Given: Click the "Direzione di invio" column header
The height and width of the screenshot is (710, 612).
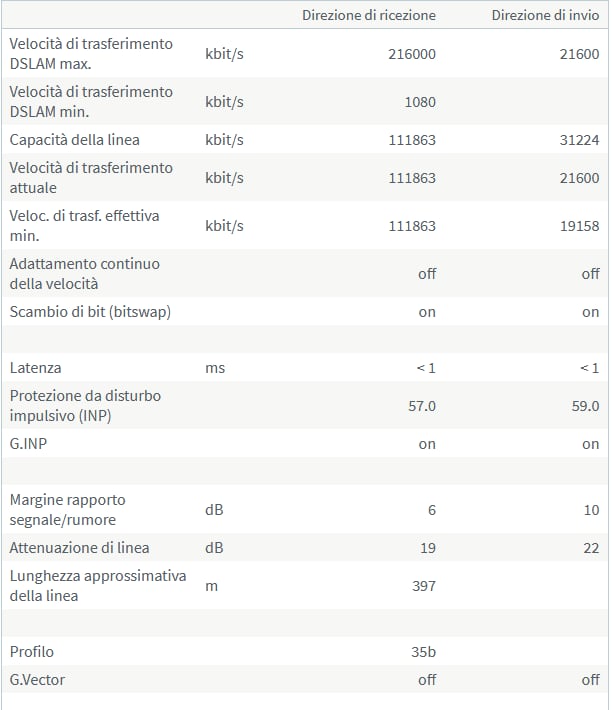Looking at the screenshot, I should coord(545,15).
